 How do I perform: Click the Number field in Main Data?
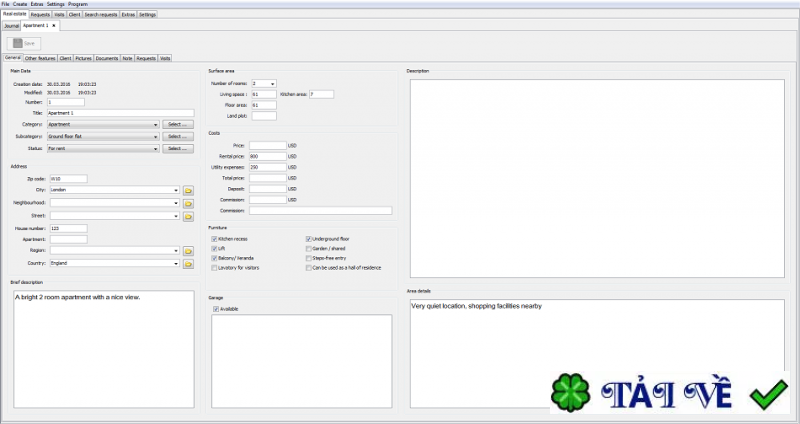point(66,103)
